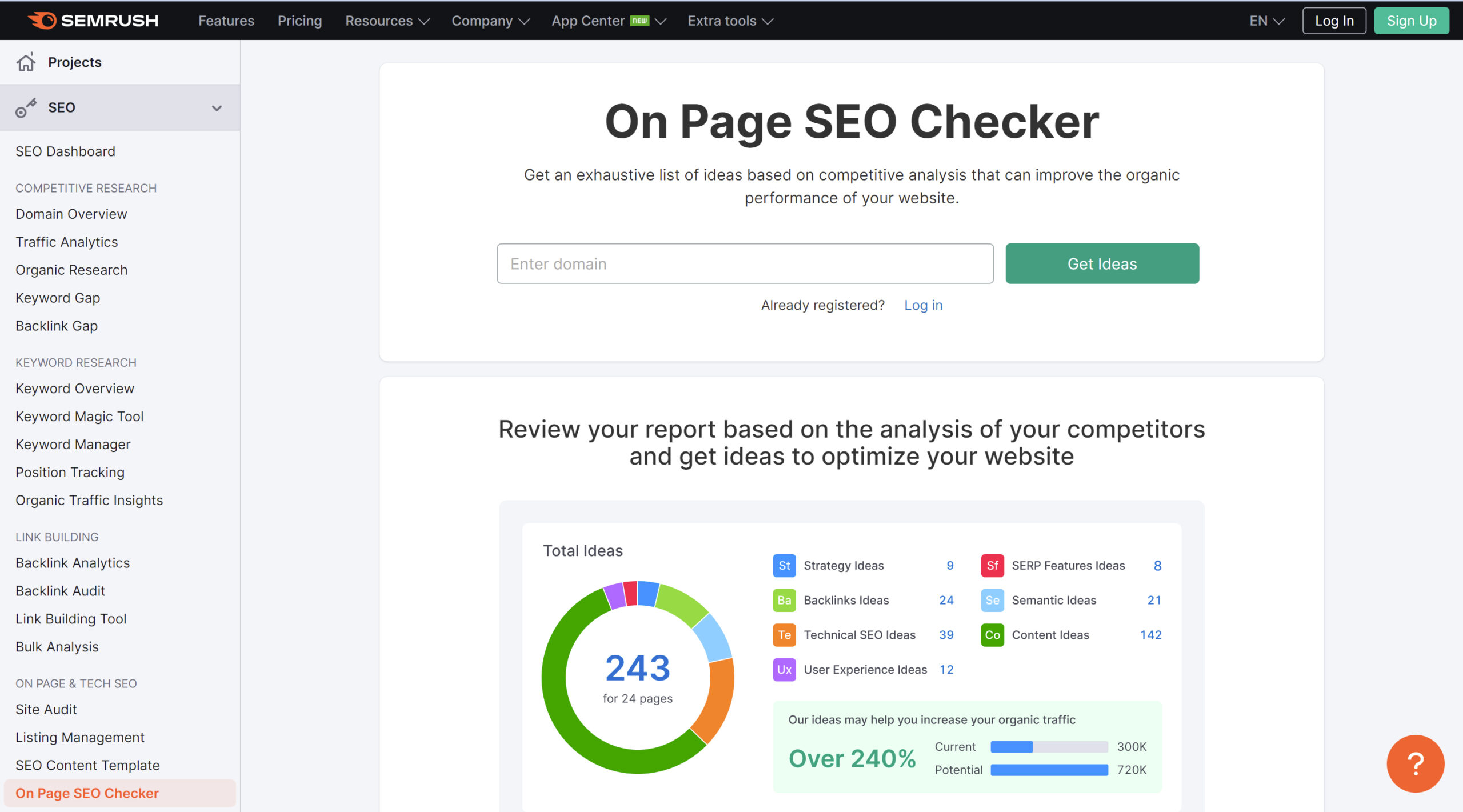Image resolution: width=1463 pixels, height=812 pixels.
Task: Open SEO Content Template
Action: tap(87, 765)
